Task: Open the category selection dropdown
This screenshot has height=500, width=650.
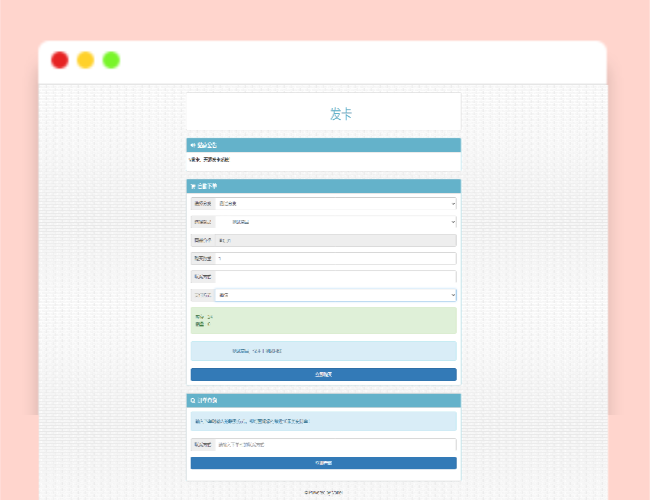Action: pos(335,204)
